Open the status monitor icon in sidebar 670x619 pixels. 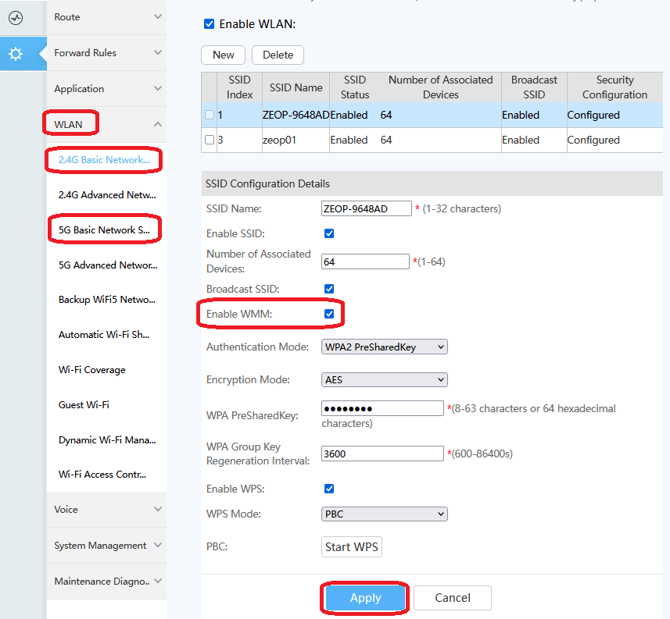click(16, 18)
